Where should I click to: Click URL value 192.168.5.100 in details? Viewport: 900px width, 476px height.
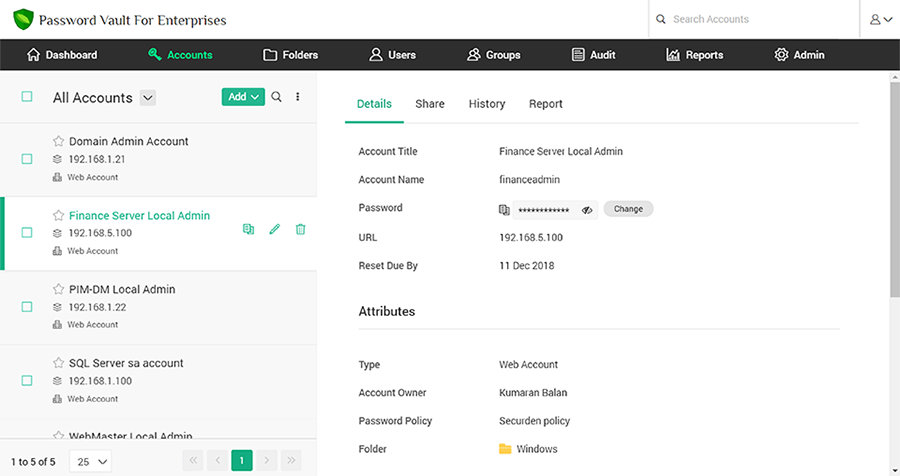click(531, 237)
